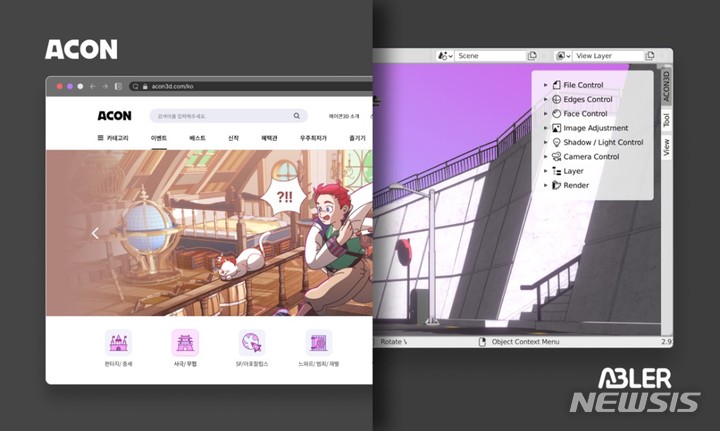Open the 신작 navigation link
The image size is (720, 431).
[x=233, y=138]
